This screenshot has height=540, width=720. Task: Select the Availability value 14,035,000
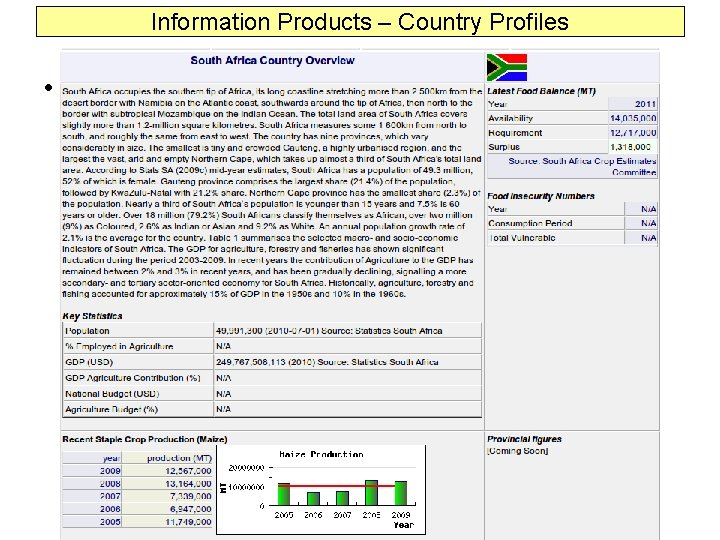(x=633, y=118)
